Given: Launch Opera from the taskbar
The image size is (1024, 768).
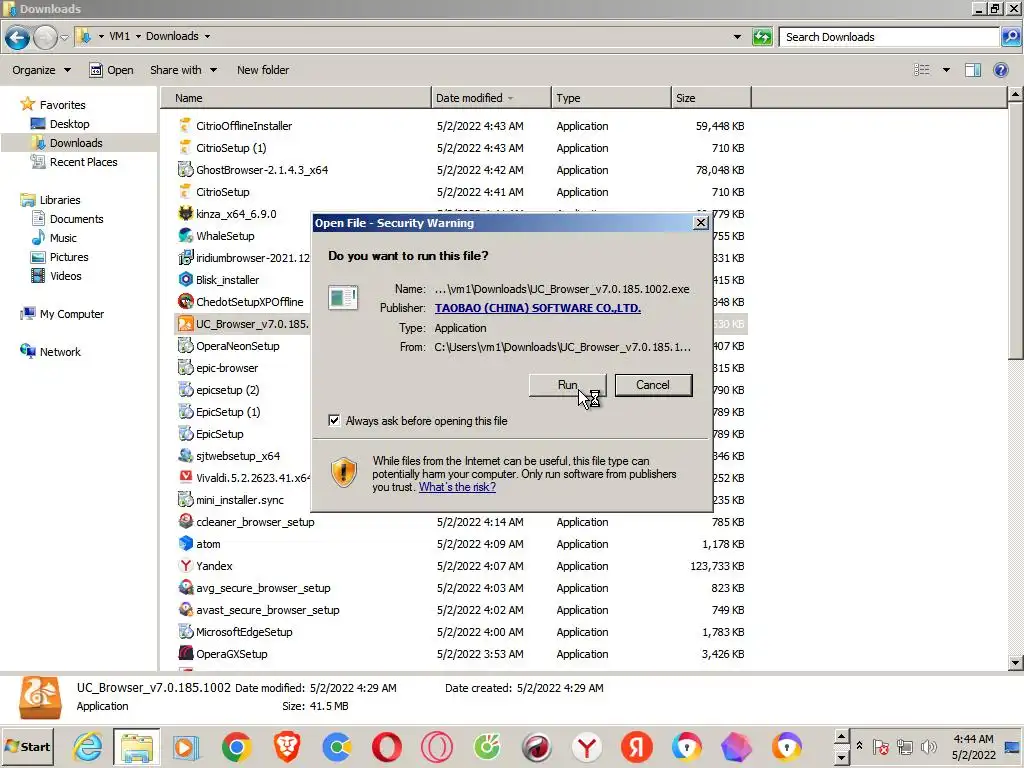Looking at the screenshot, I should (x=387, y=747).
